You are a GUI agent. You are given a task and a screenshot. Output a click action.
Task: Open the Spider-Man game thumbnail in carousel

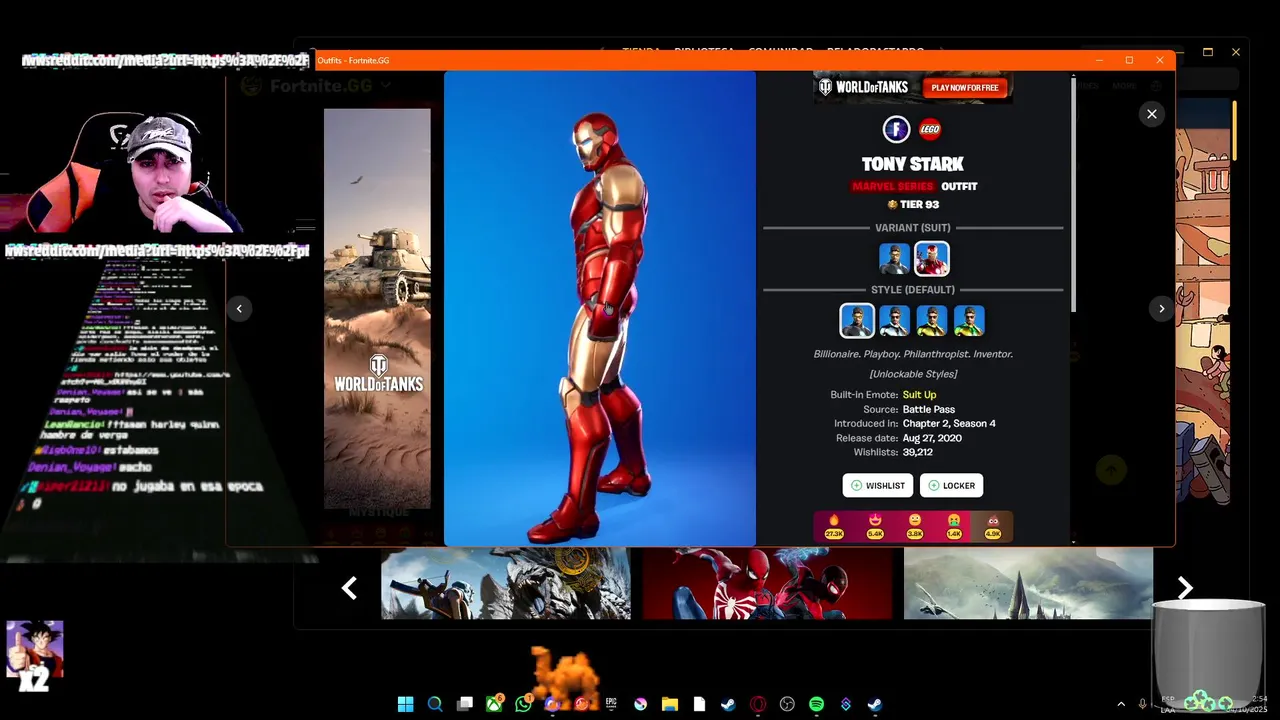pyautogui.click(x=767, y=583)
